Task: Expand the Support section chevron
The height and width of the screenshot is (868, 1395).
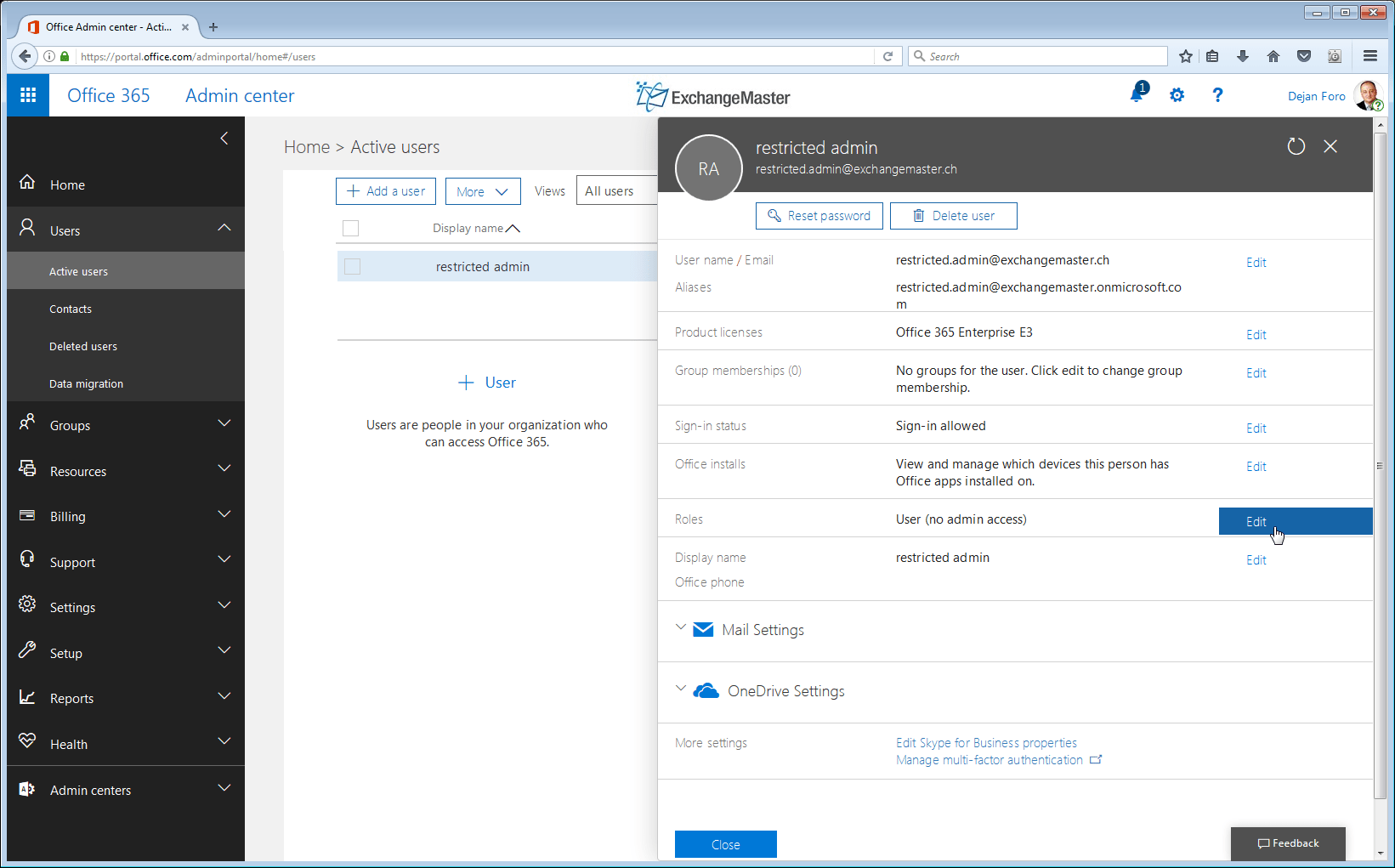Action: point(224,559)
